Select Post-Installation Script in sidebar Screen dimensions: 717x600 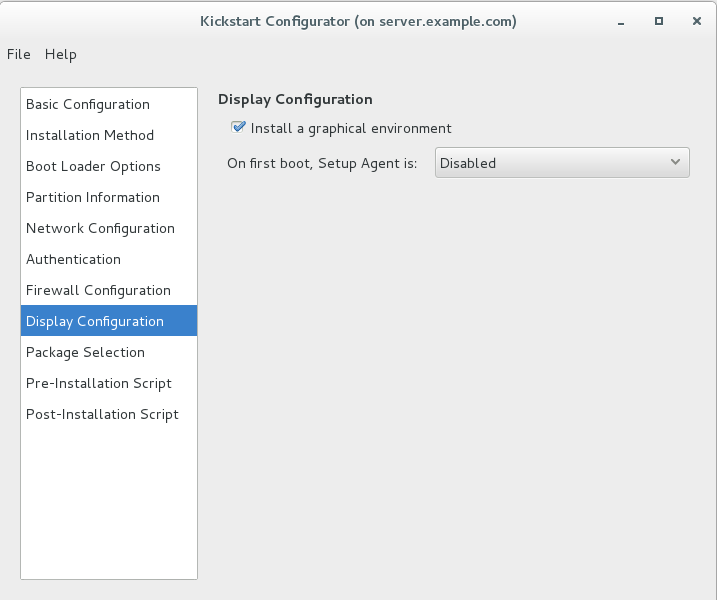(102, 414)
